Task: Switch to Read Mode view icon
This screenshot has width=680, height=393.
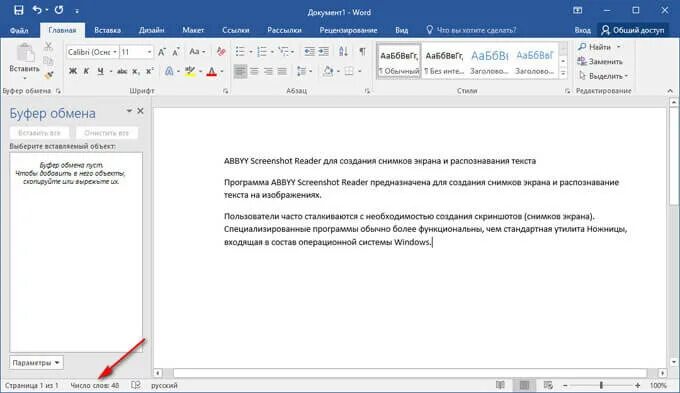Action: pos(500,385)
